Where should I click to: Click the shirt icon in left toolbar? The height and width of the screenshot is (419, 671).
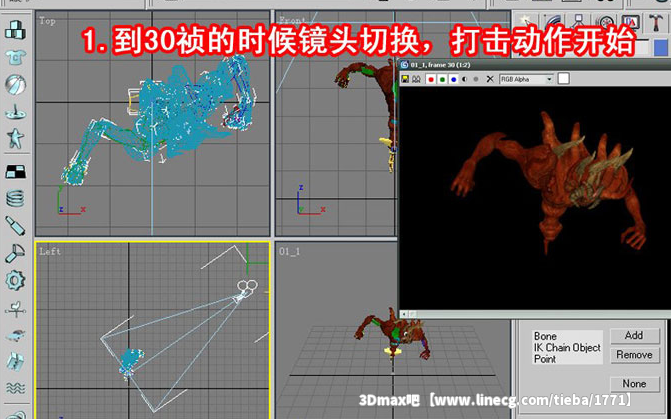tap(15, 57)
